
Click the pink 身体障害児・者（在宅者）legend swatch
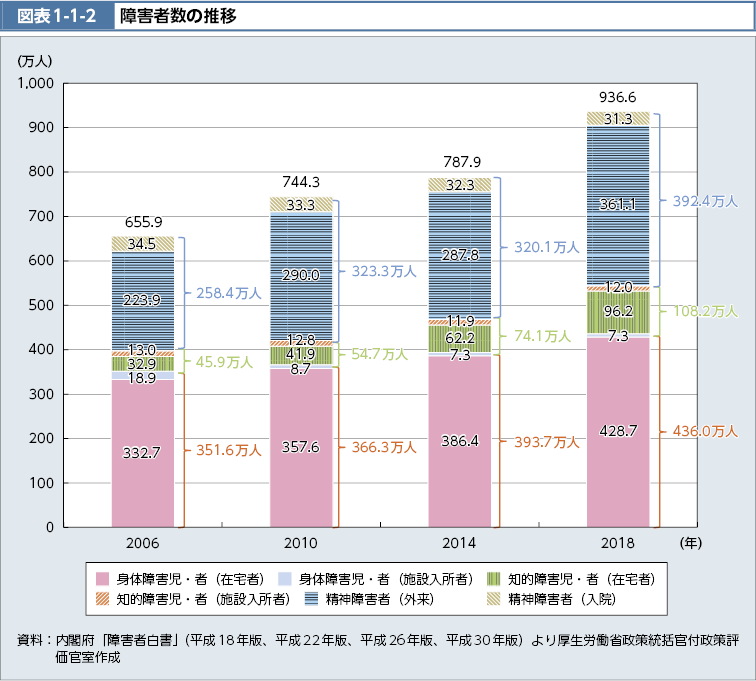coord(104,579)
